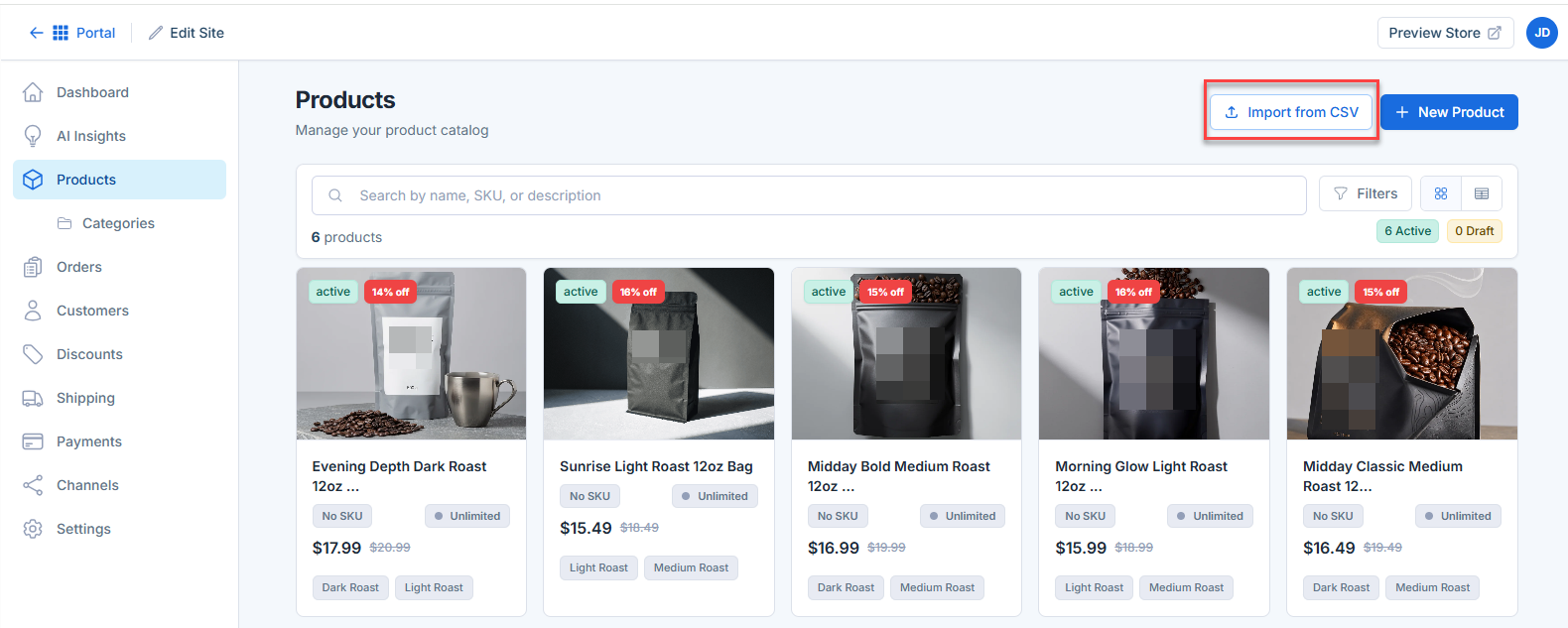
Task: Click the Dashboard home icon
Action: coord(33,92)
